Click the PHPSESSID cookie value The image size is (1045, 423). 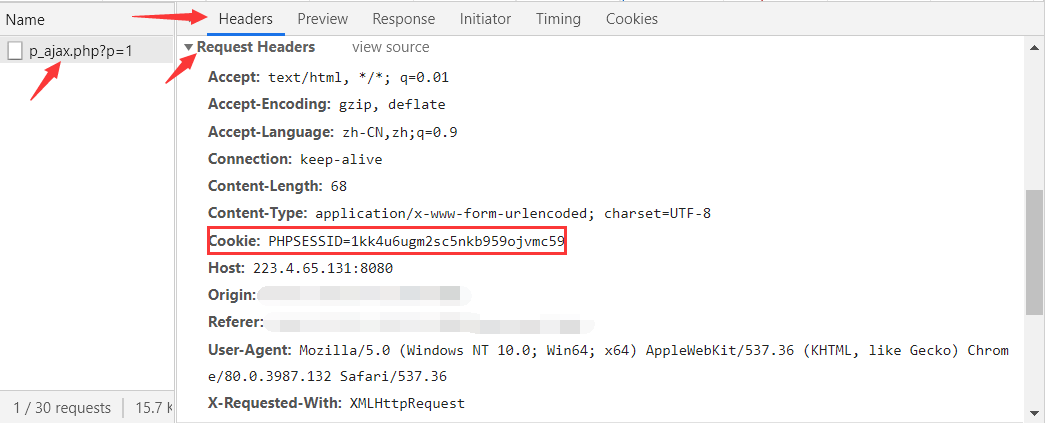pos(416,241)
